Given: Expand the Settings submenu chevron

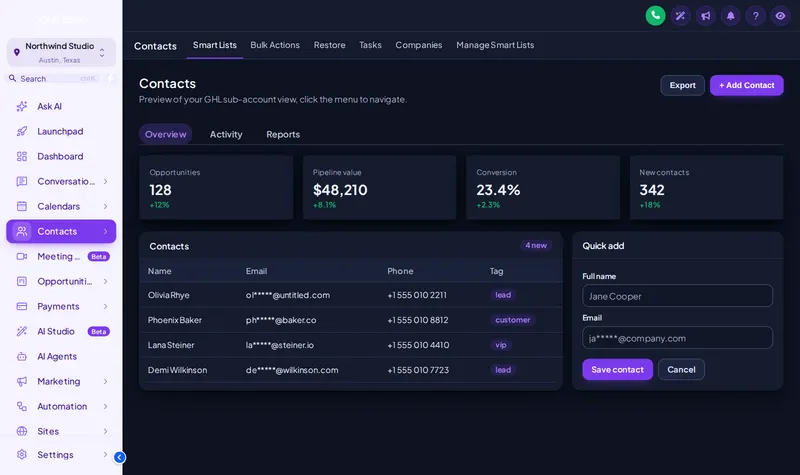Looking at the screenshot, I should point(105,454).
